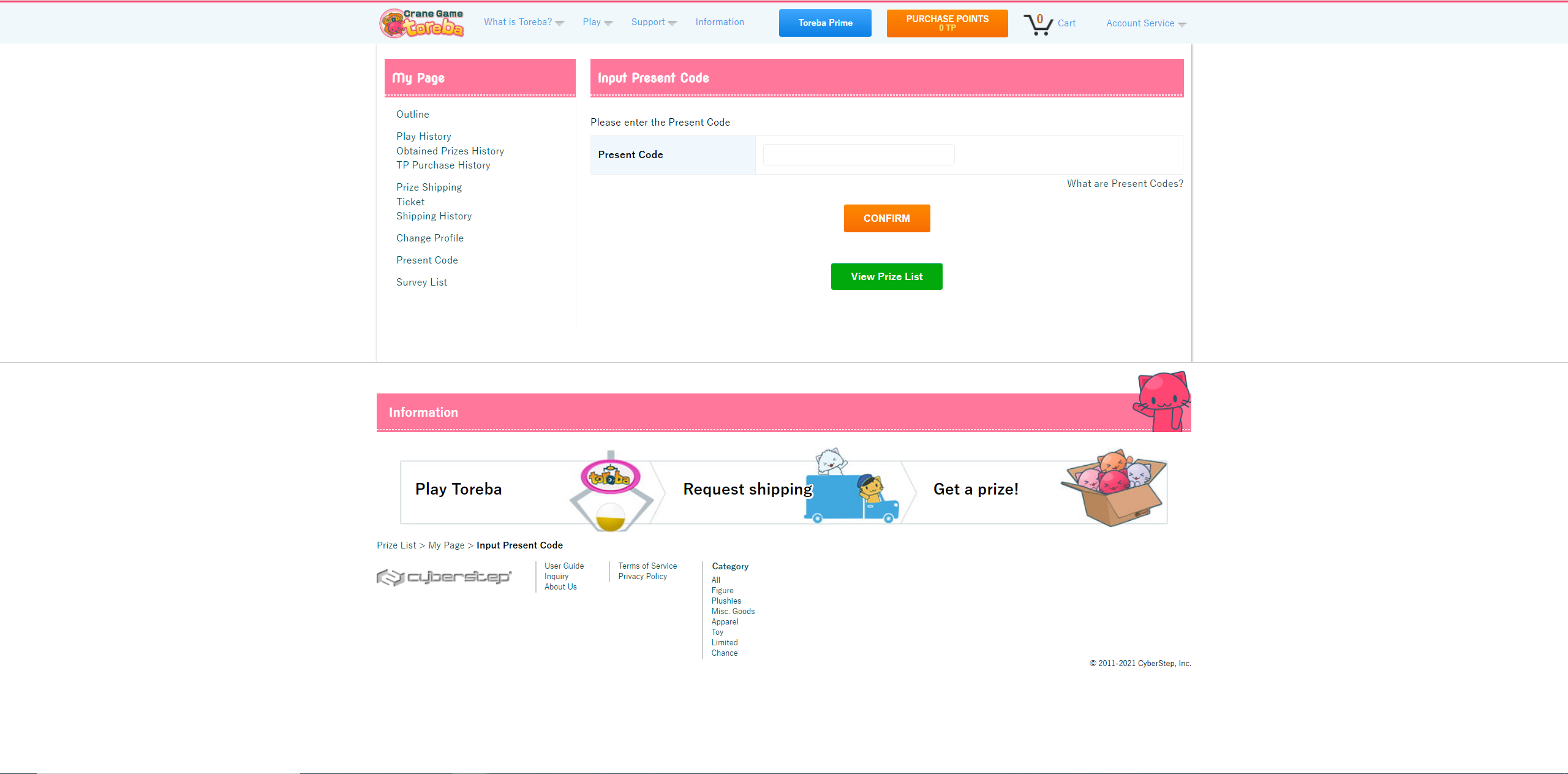
Task: Focus the Present Code input field
Action: 858,154
